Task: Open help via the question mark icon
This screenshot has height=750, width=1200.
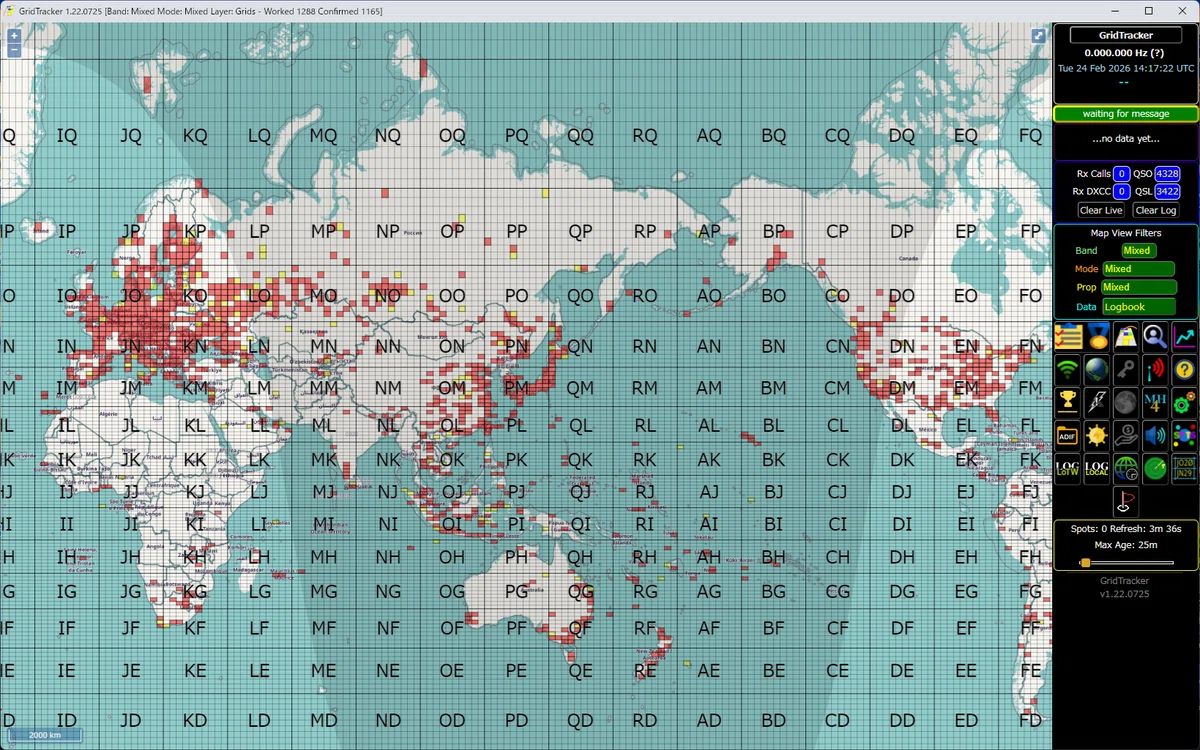Action: (1185, 370)
